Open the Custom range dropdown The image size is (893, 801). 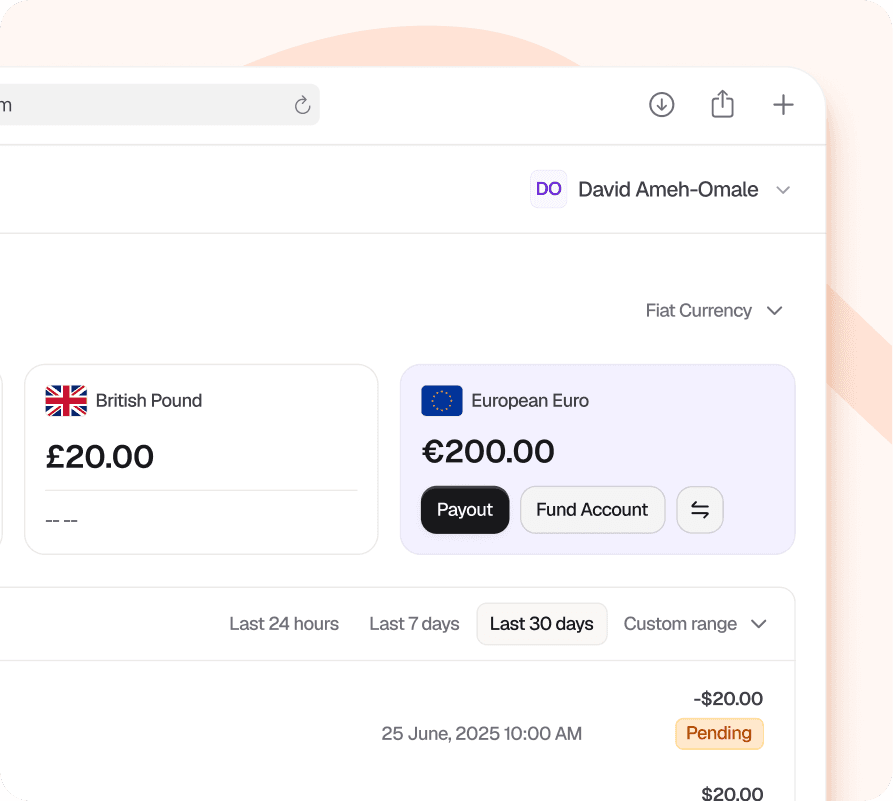pyautogui.click(x=695, y=624)
